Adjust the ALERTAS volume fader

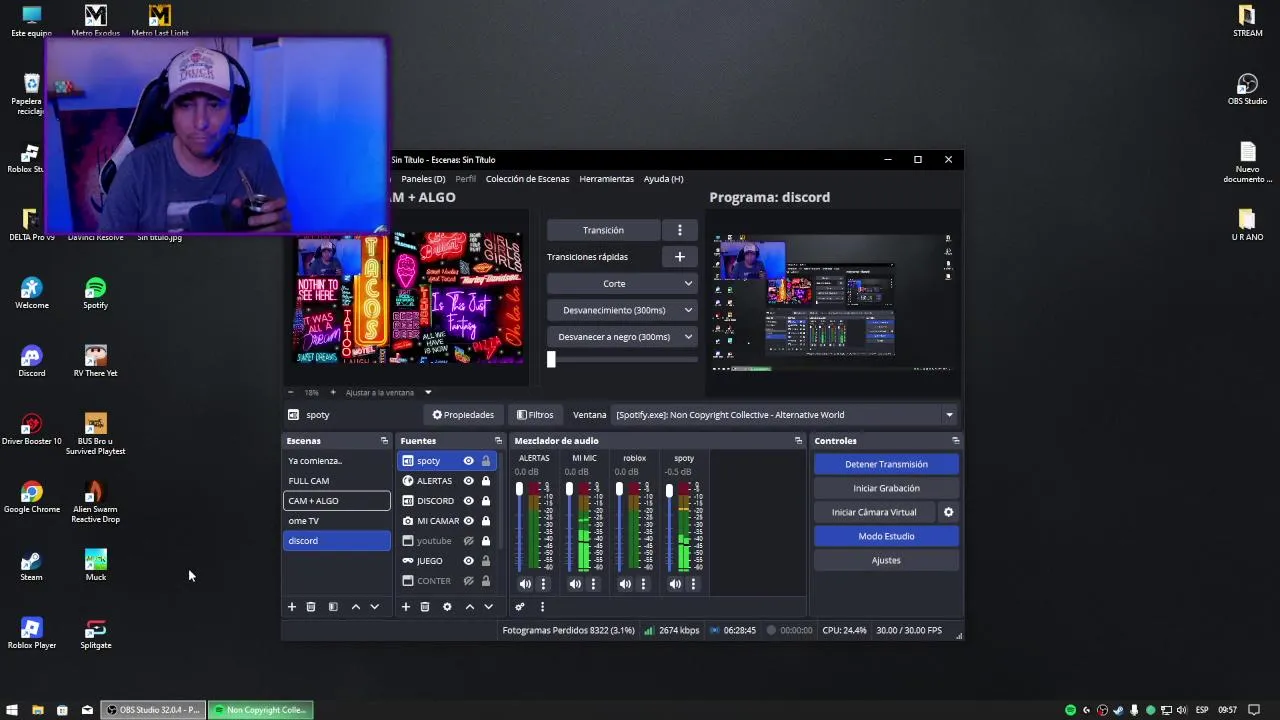(x=519, y=489)
